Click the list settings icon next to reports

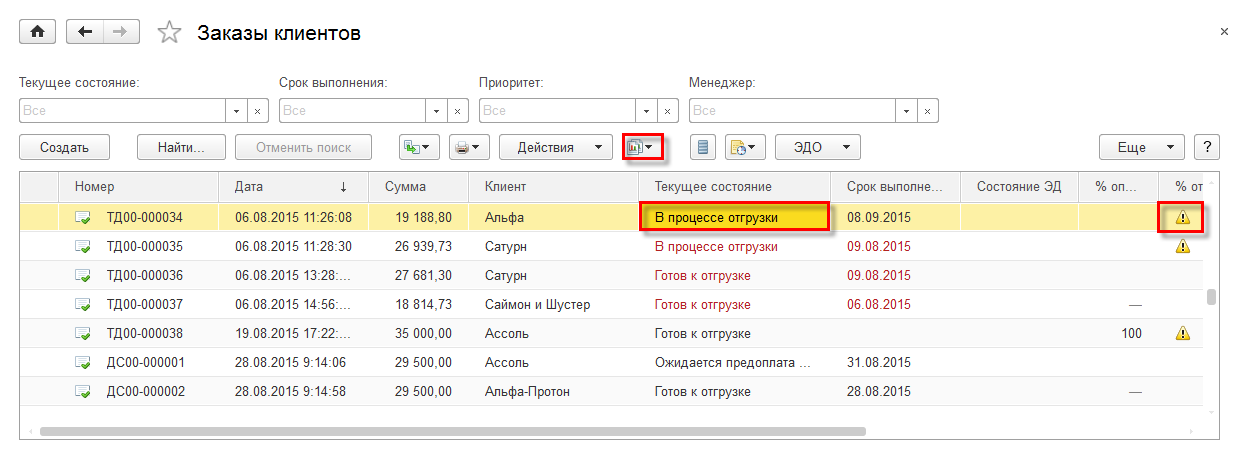[702, 147]
